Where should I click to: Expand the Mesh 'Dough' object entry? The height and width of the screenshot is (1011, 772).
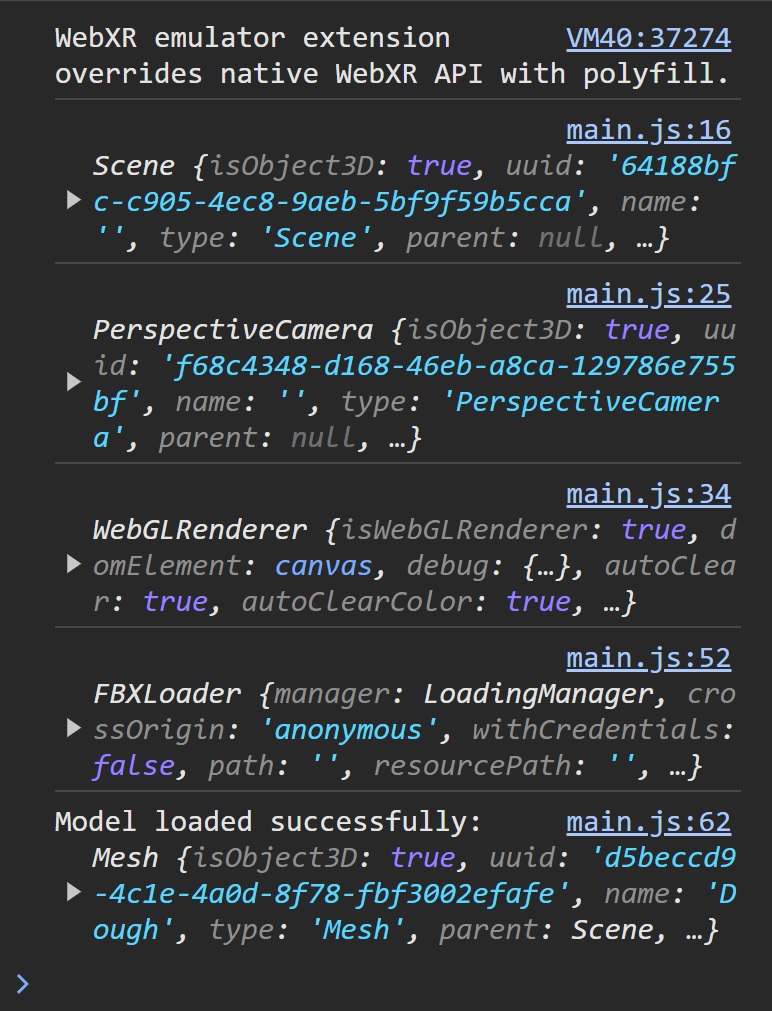[x=74, y=893]
